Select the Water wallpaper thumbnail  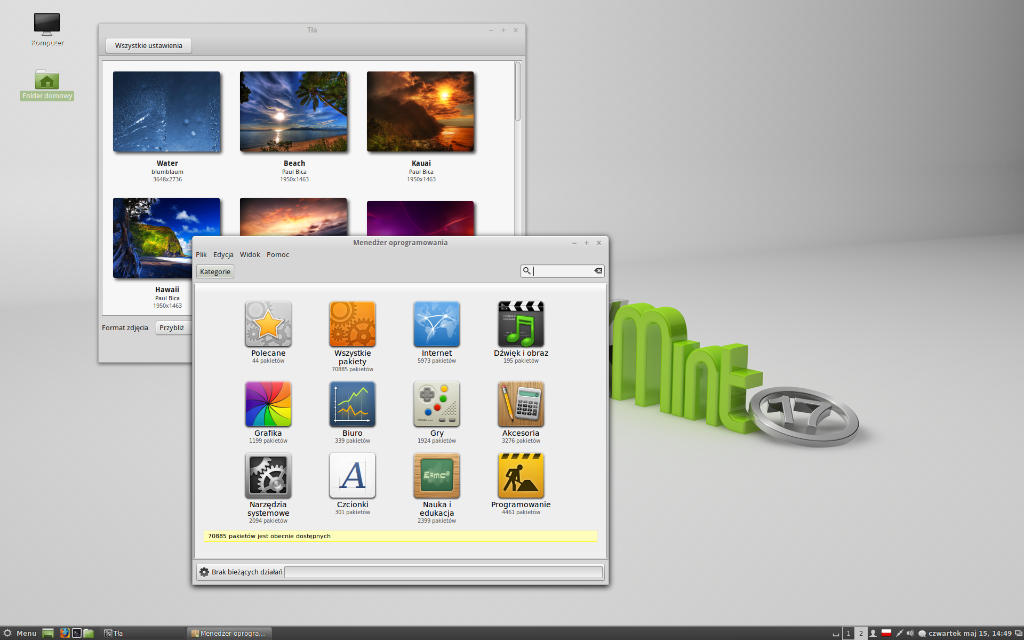point(167,112)
